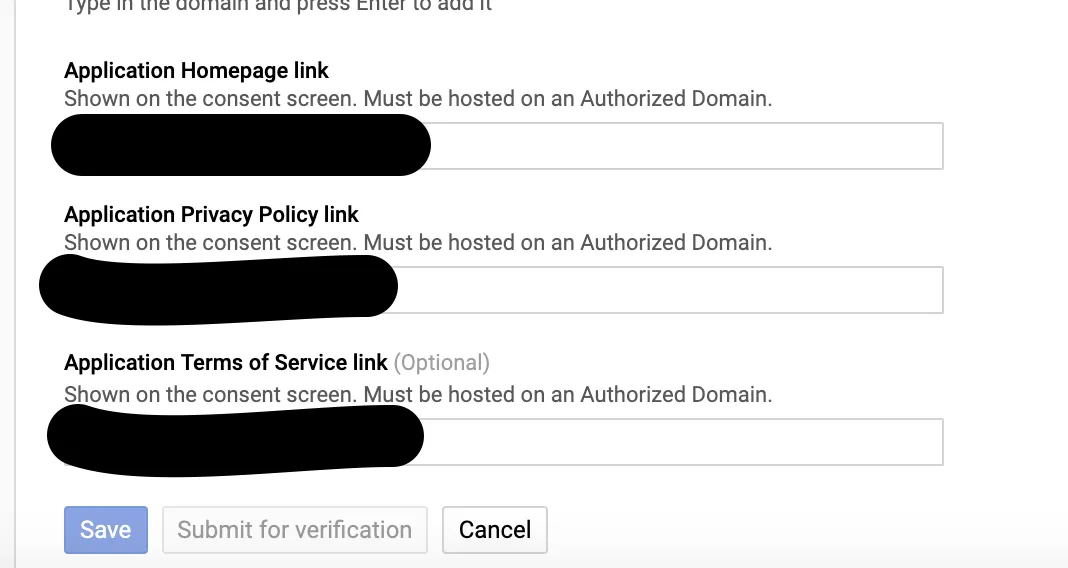Click the empty right end of the Terms of Service field
1068x568 pixels.
[683, 442]
